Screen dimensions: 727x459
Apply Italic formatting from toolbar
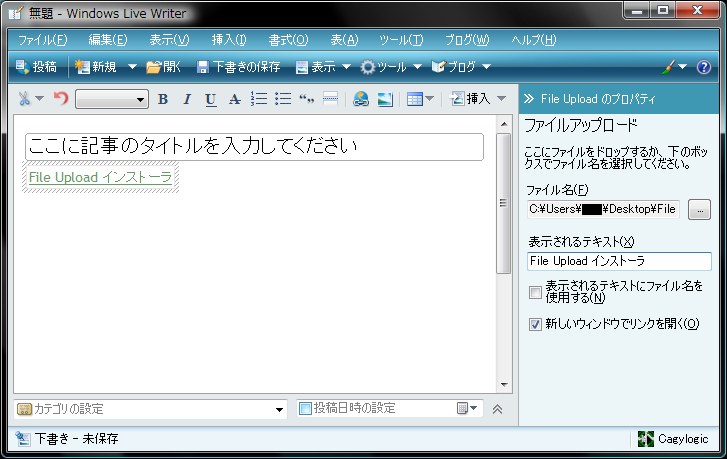(186, 99)
